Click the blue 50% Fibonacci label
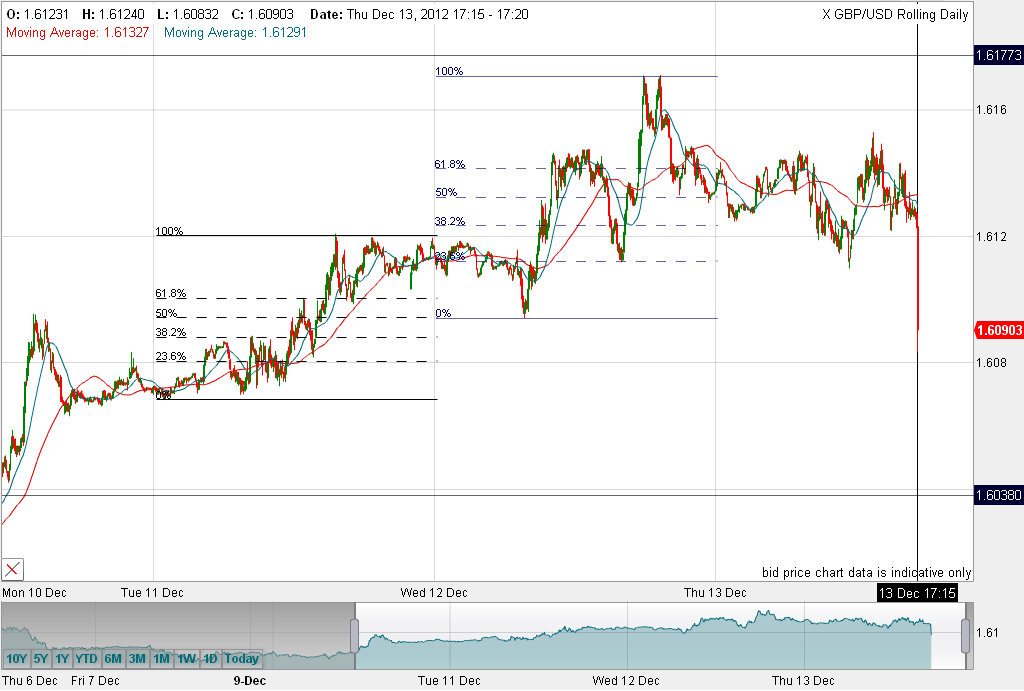This screenshot has width=1024, height=691. point(447,192)
